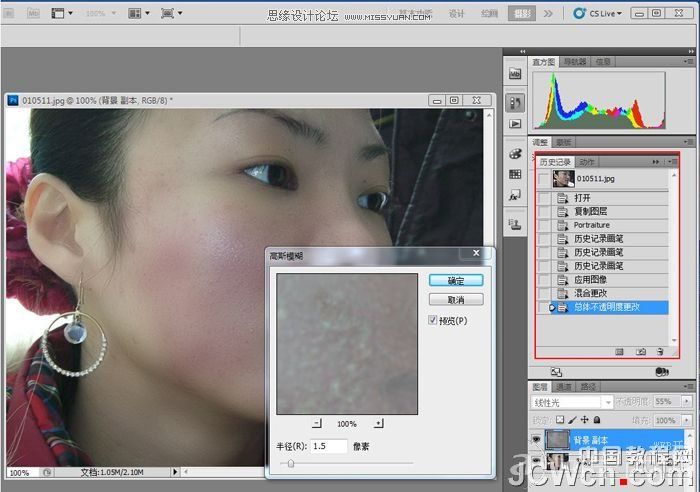Open the fill 100% slider arrow
Image resolution: width=700 pixels, height=492 pixels.
click(687, 420)
